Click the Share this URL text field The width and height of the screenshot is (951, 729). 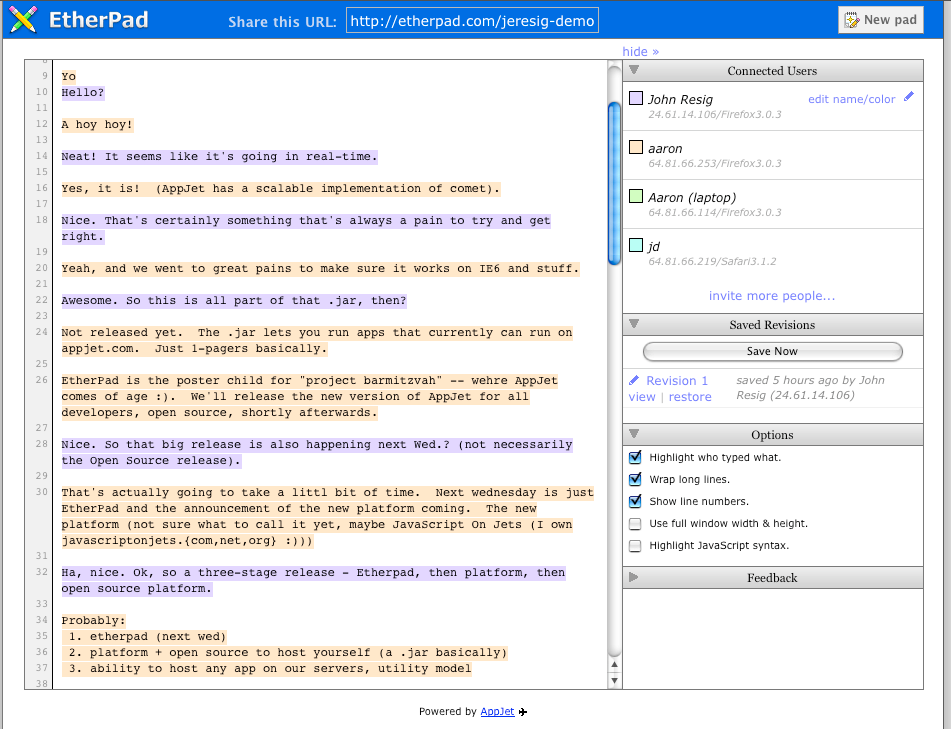(472, 21)
